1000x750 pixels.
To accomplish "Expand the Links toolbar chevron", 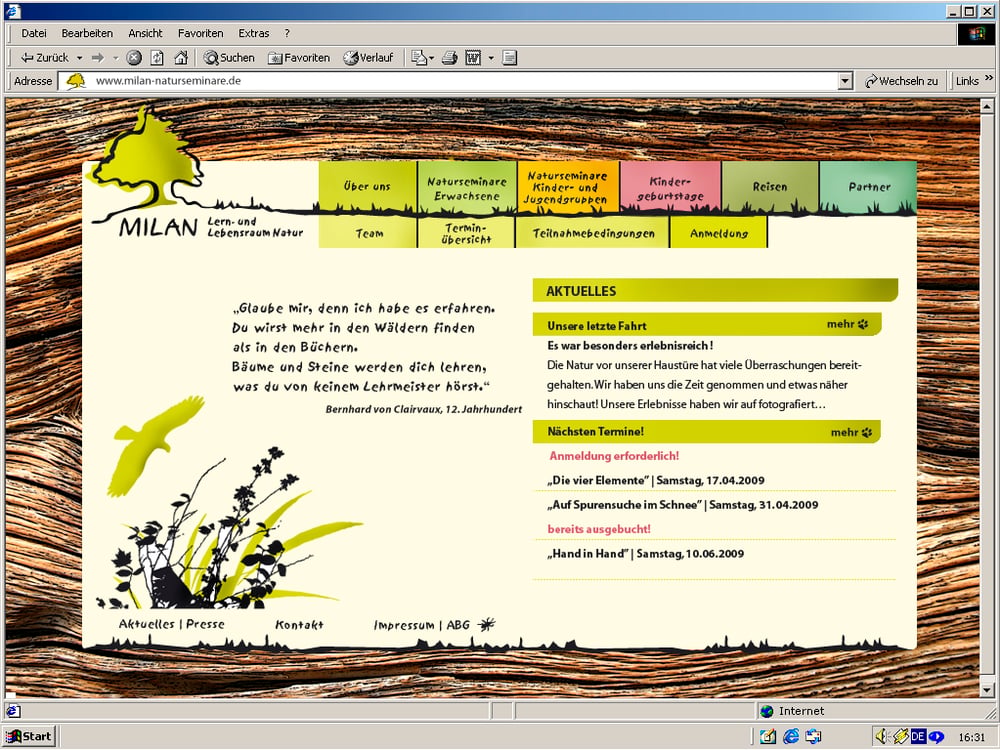I will (x=989, y=78).
